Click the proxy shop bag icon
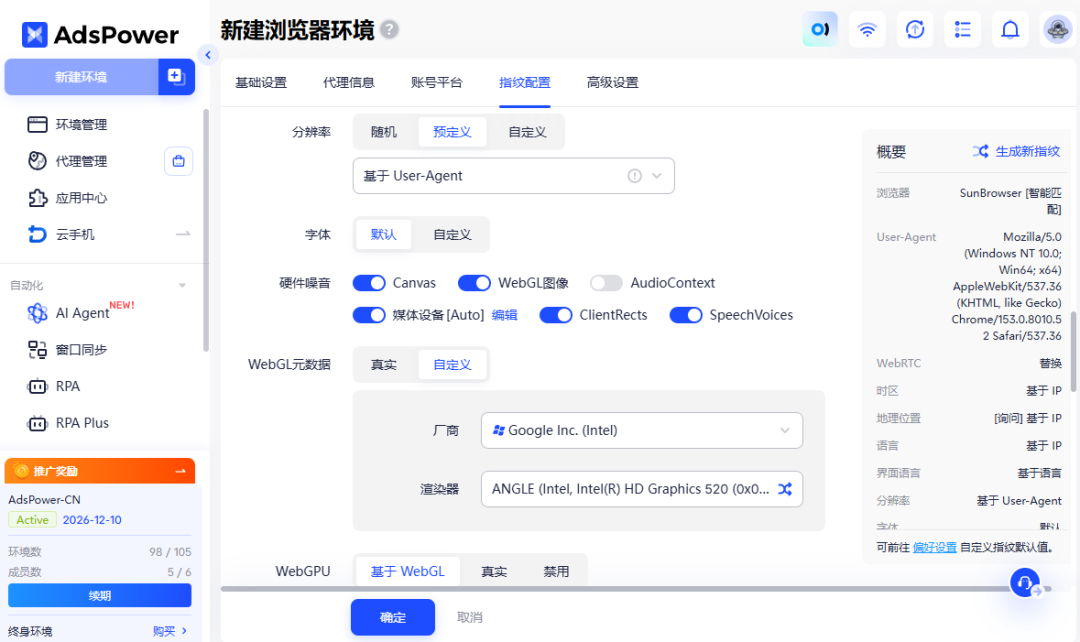This screenshot has width=1080, height=642. 178,161
